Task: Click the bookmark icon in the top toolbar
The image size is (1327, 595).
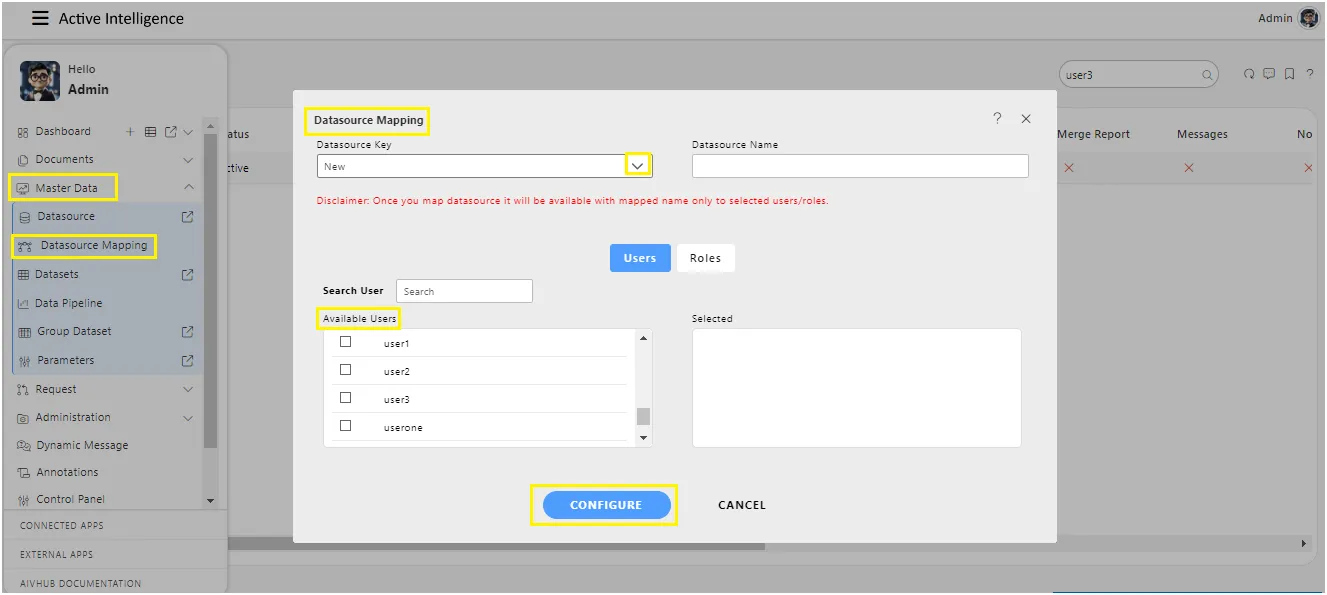Action: (x=1290, y=74)
